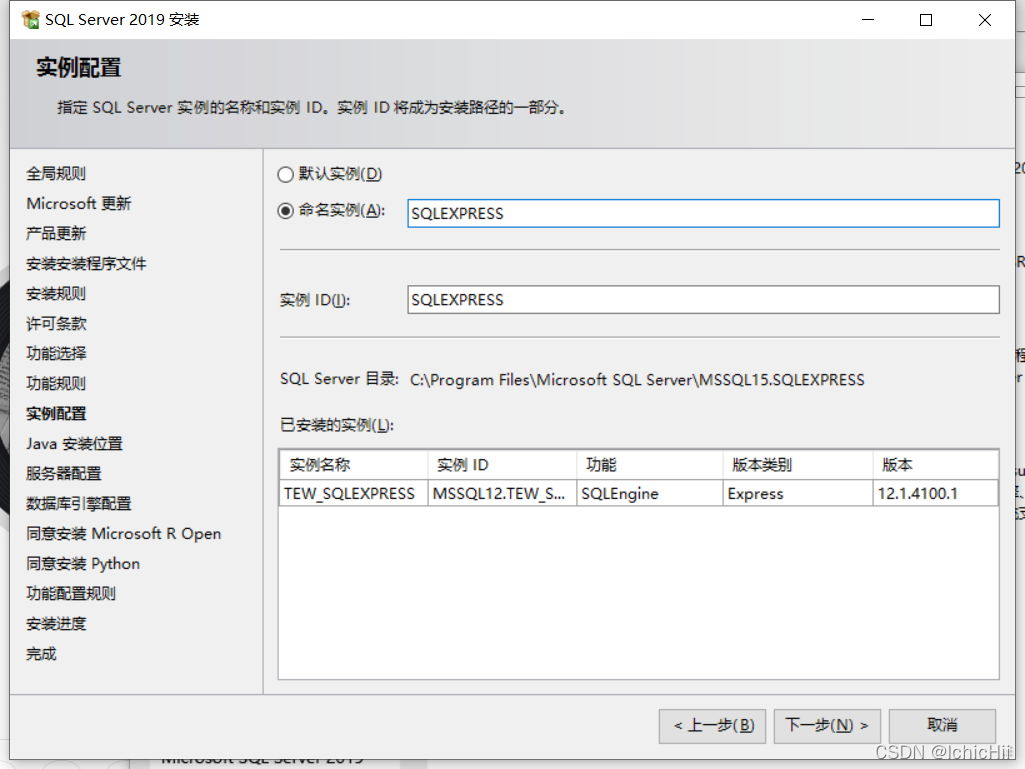
Task: Click the 数据库引擎配置 step
Action: click(x=79, y=504)
